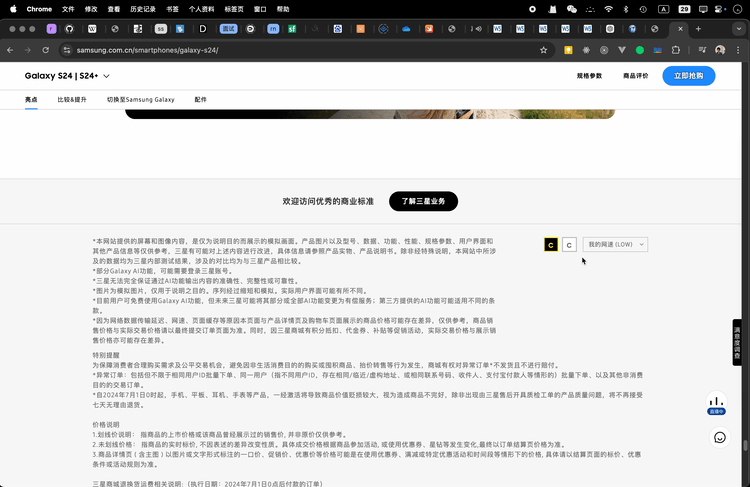Click the address bar URL field
This screenshot has width=750, height=487.
click(x=306, y=50)
